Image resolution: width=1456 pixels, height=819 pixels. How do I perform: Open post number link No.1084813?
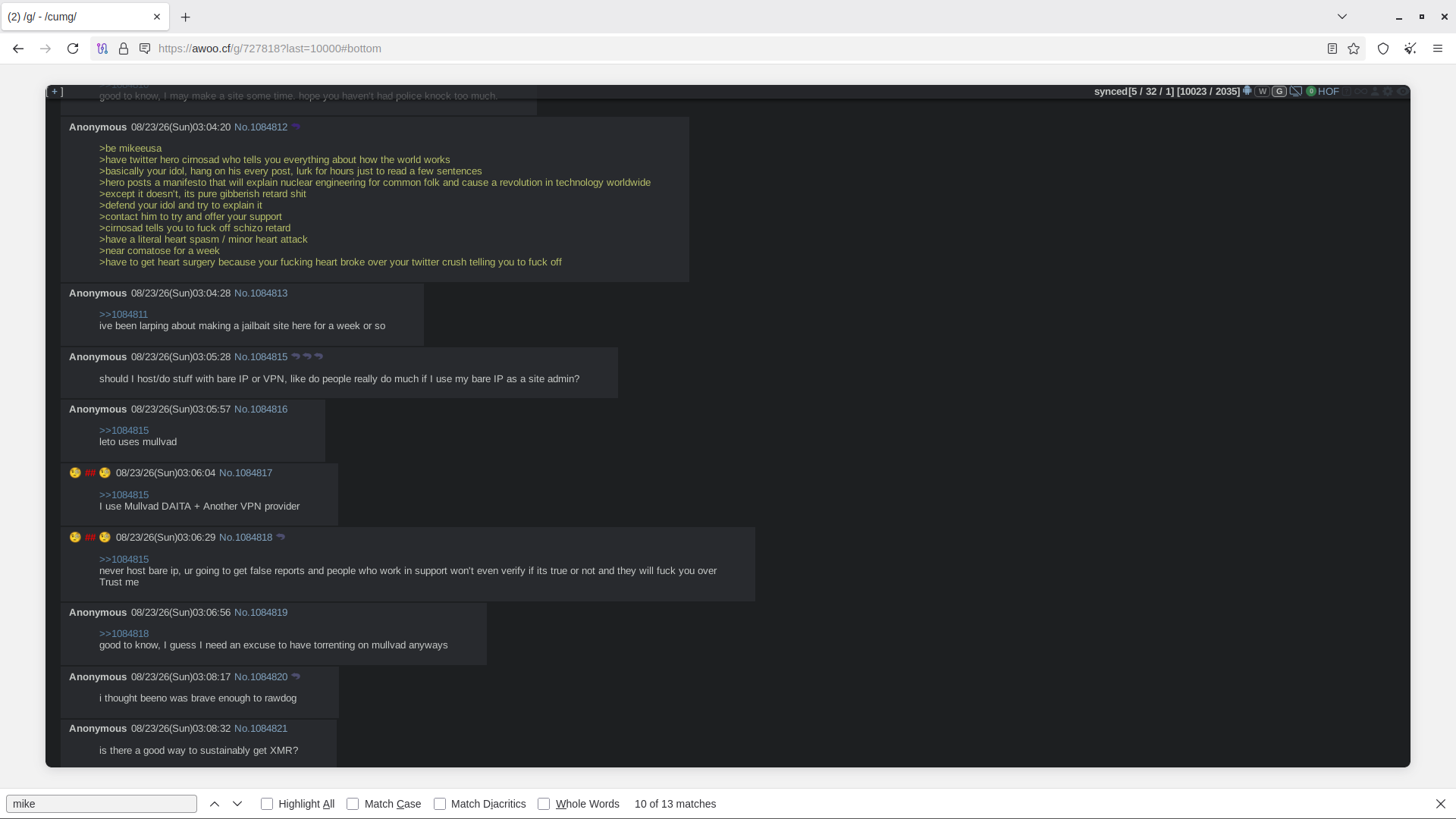[x=261, y=293]
